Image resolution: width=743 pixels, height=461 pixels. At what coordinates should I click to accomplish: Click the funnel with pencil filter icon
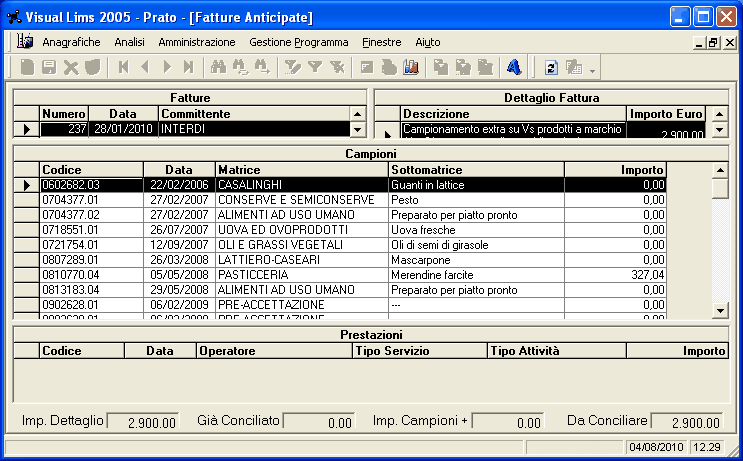coord(292,67)
